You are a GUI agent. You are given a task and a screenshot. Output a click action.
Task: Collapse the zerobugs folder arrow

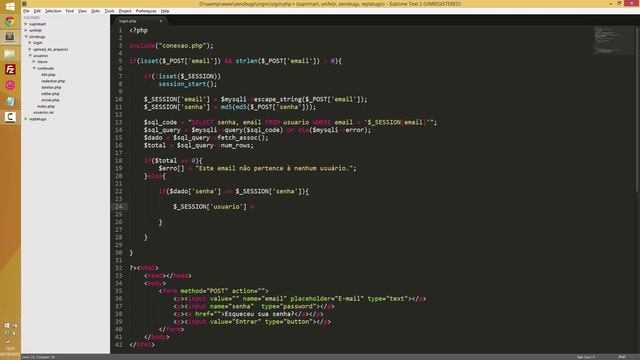pos(26,37)
